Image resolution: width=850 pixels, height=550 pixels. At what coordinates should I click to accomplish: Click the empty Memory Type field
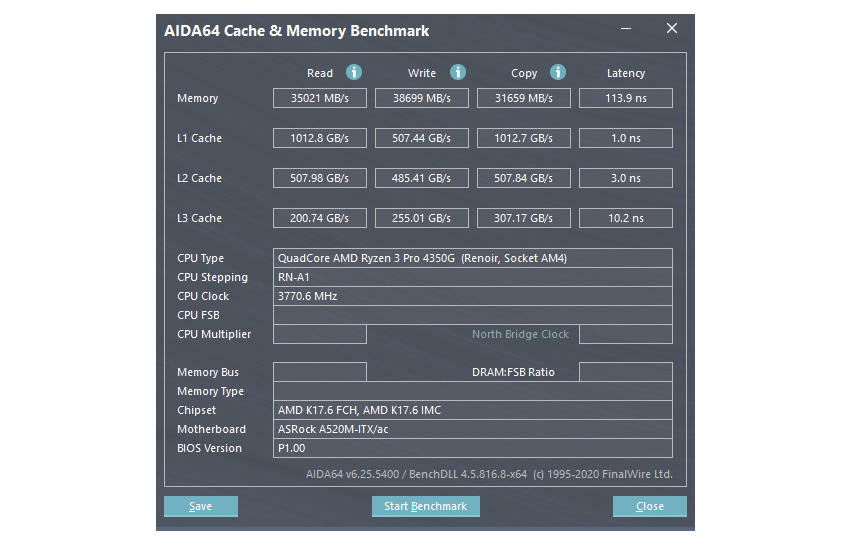coord(473,391)
